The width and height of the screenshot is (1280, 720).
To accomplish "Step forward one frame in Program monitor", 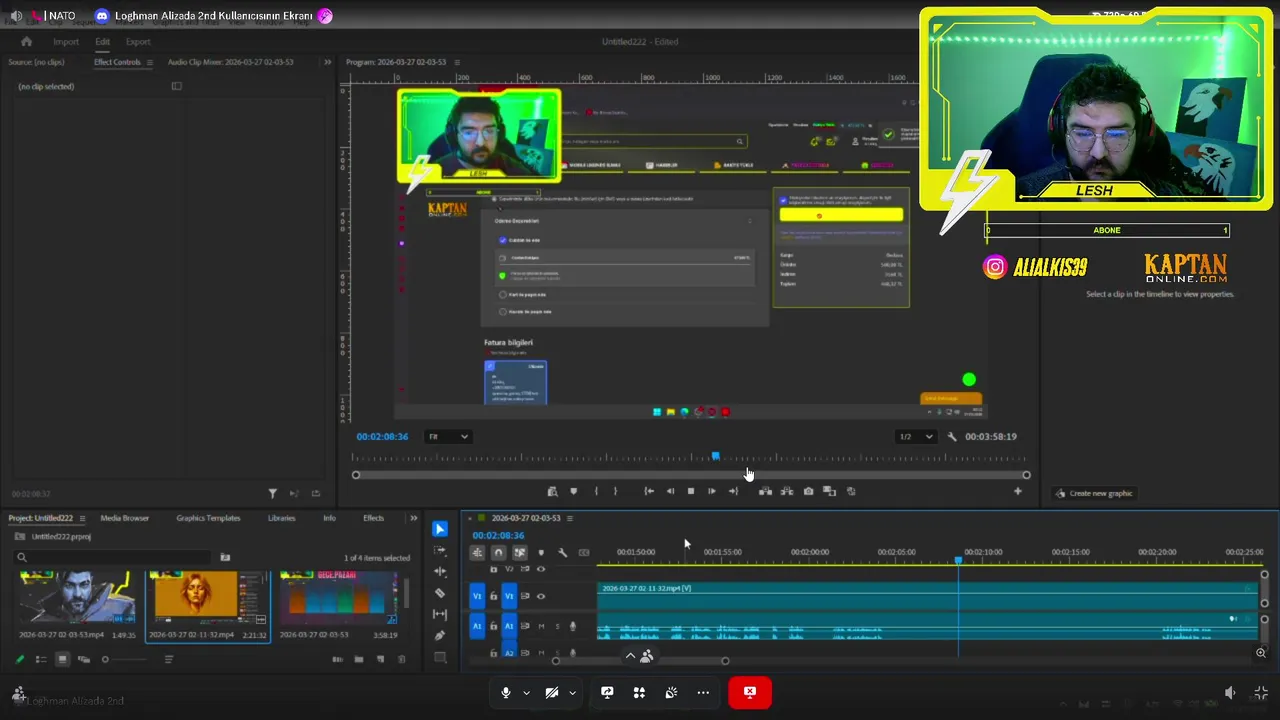I will (x=711, y=491).
